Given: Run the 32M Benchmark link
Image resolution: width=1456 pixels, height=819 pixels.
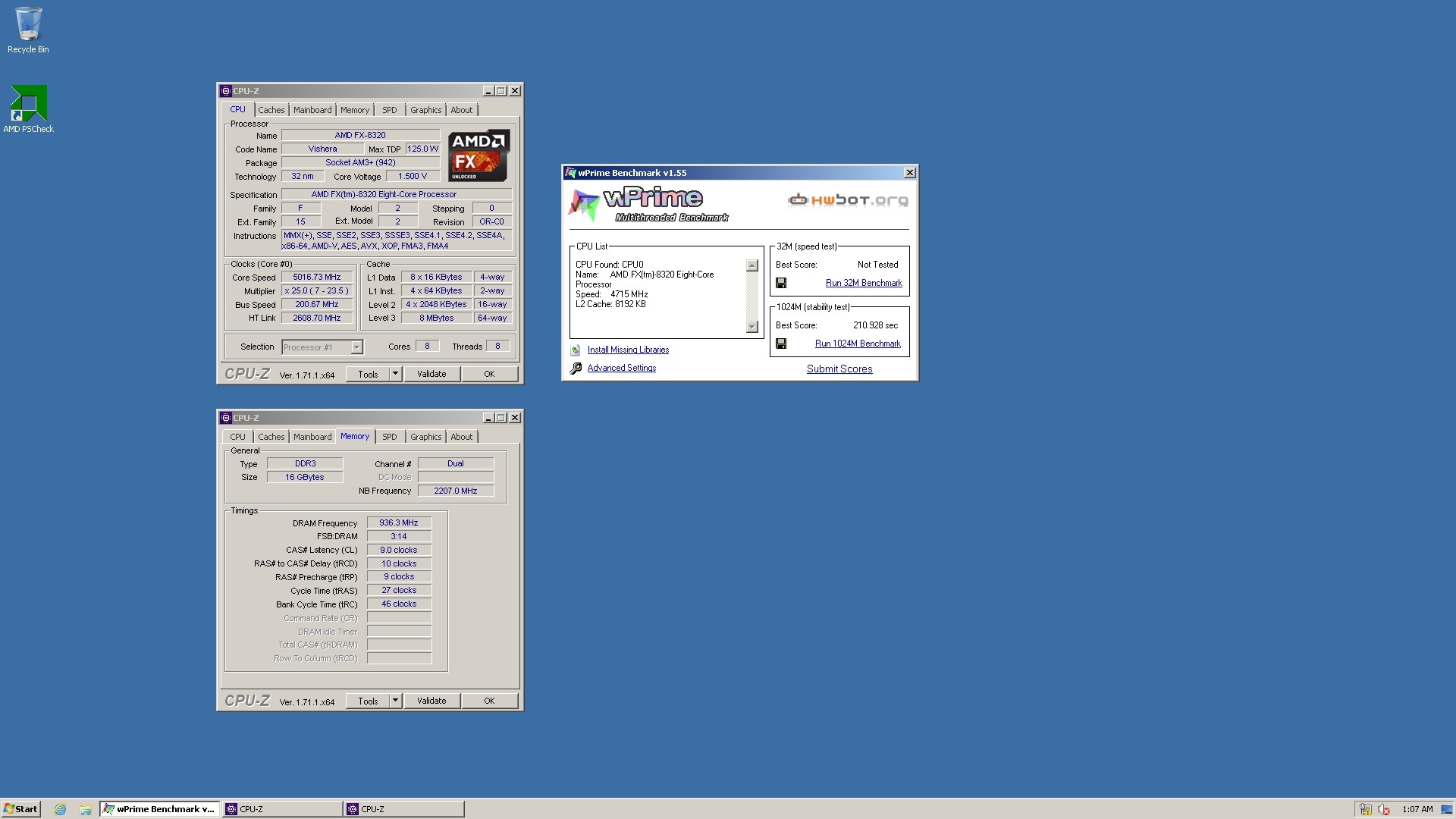Looking at the screenshot, I should coord(864,283).
